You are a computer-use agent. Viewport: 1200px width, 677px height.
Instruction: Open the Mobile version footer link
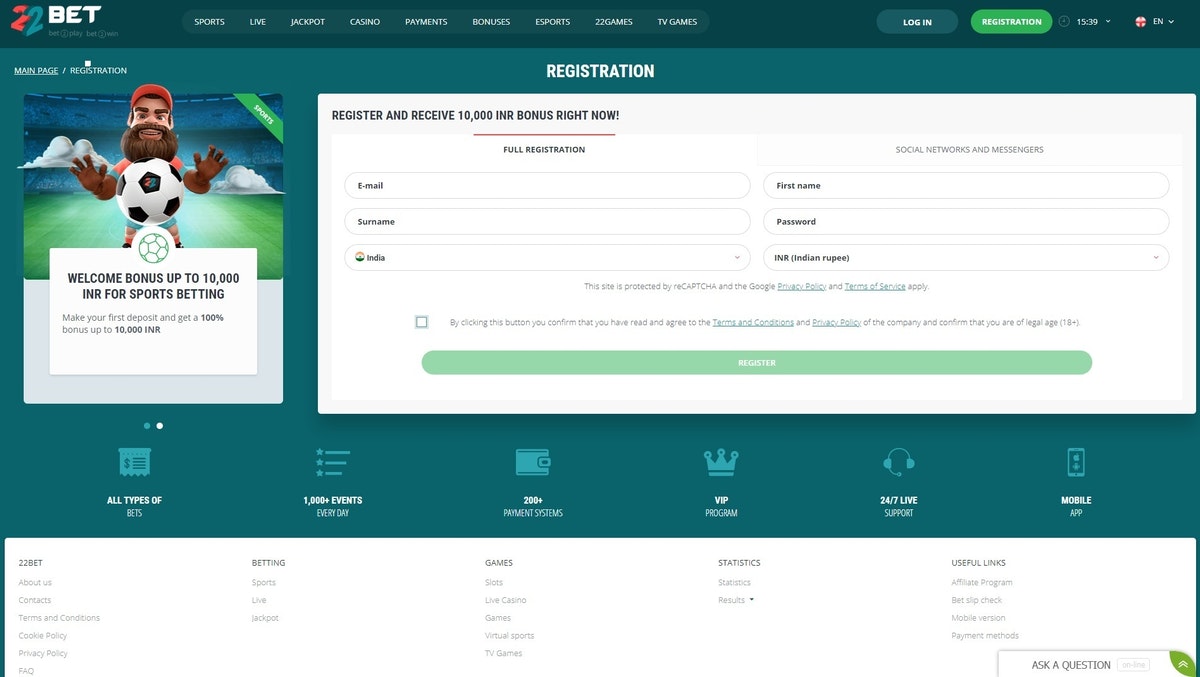[979, 618]
